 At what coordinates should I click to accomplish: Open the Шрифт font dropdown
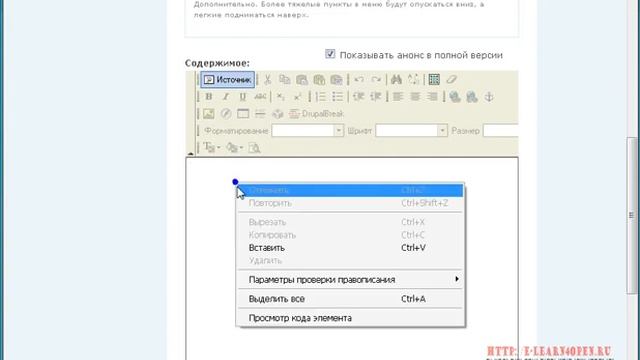[411, 131]
